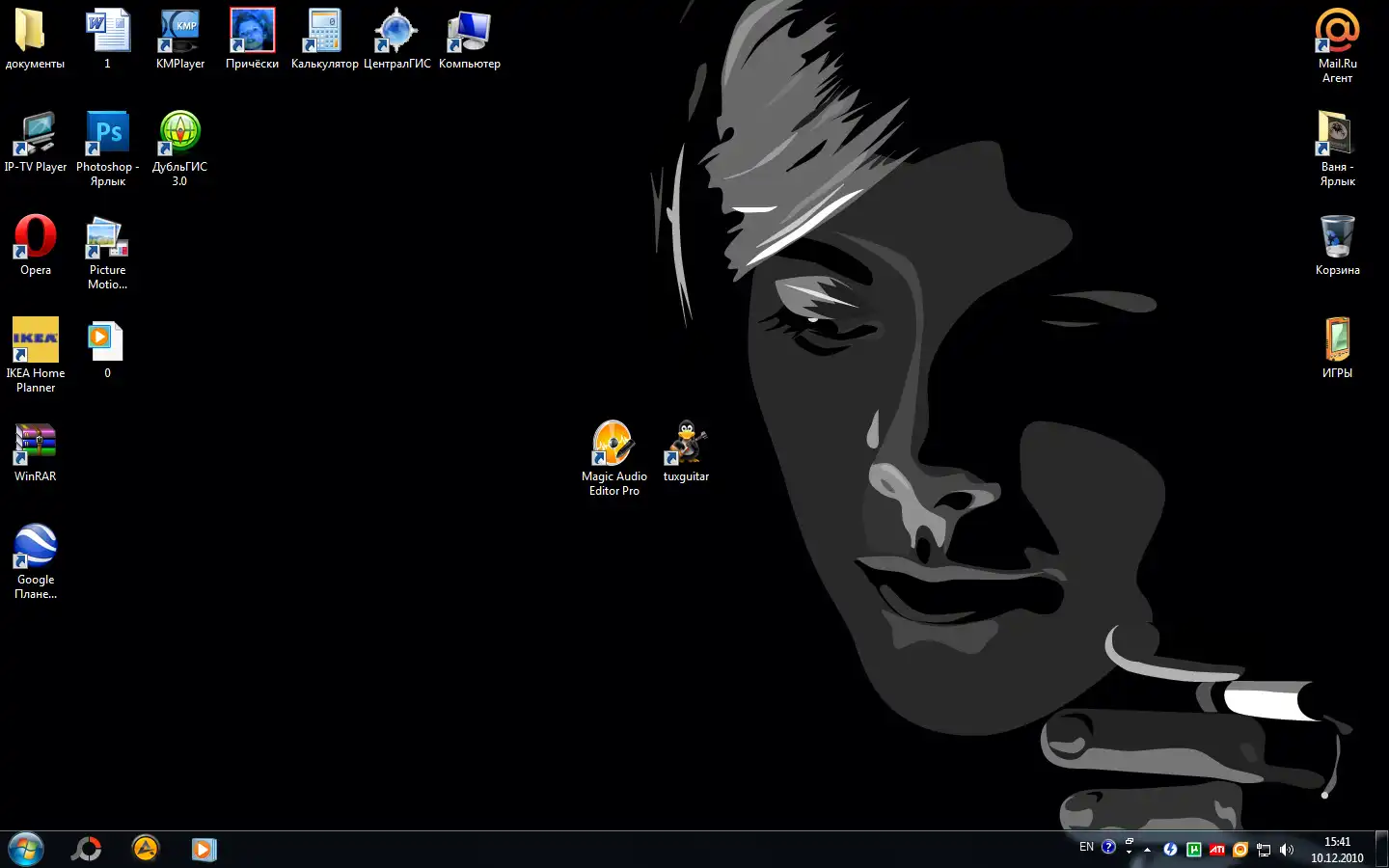Viewport: 1389px width, 868px height.
Task: Open the Opera browser shortcut
Action: click(x=36, y=237)
